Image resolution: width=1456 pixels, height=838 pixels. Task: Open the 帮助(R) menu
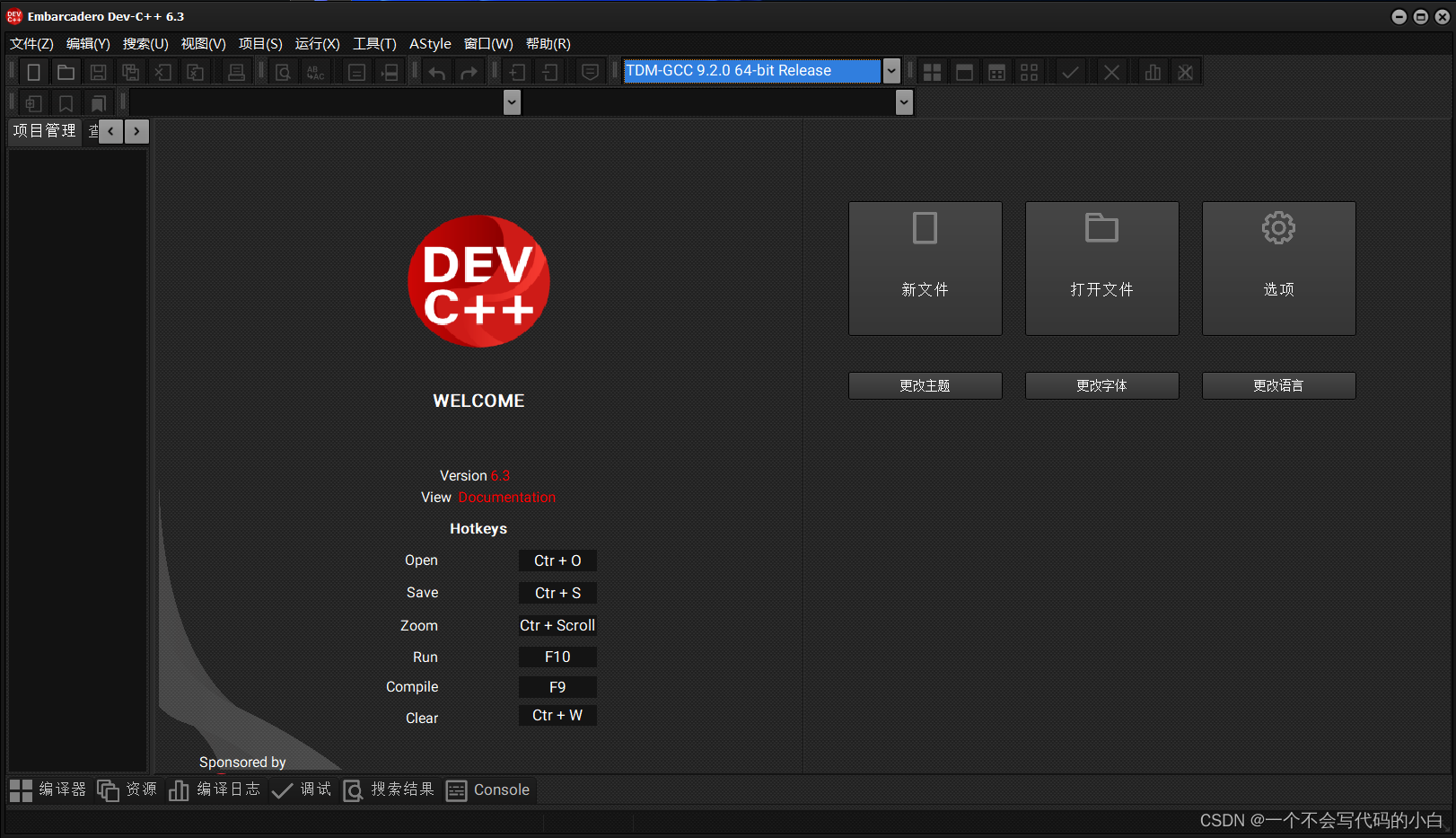(x=548, y=44)
